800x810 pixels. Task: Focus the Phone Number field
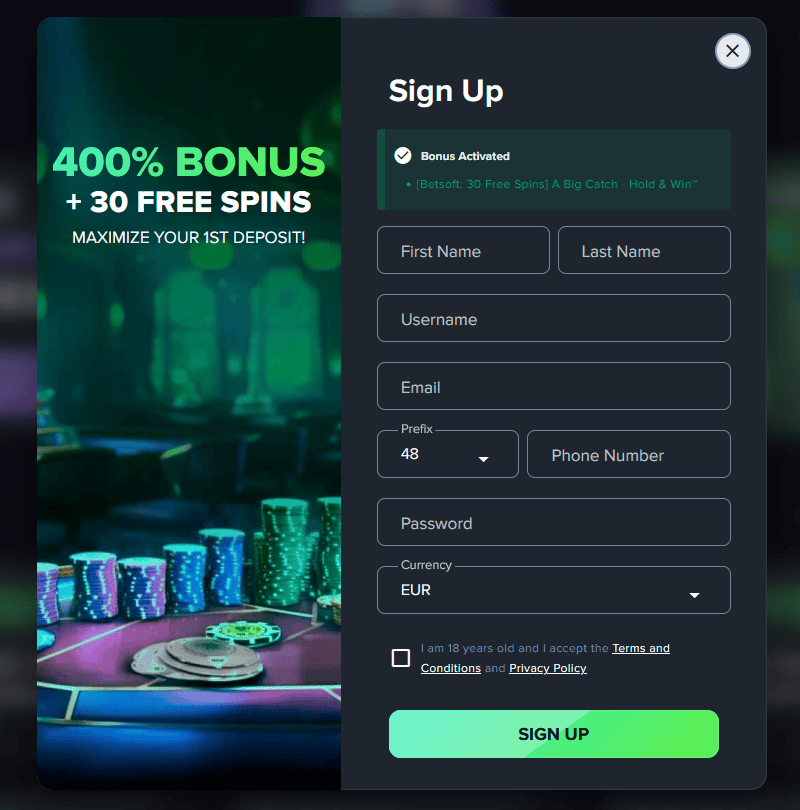point(629,454)
